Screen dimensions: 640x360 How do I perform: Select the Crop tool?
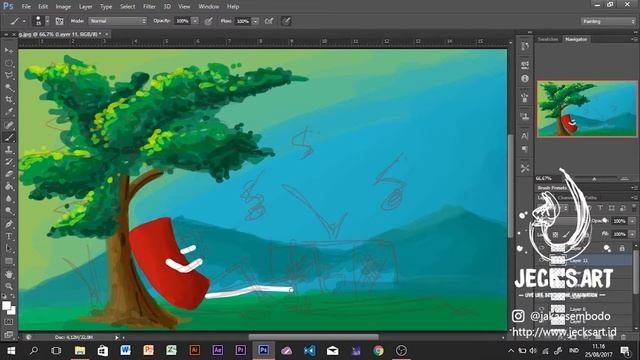(x=9, y=100)
